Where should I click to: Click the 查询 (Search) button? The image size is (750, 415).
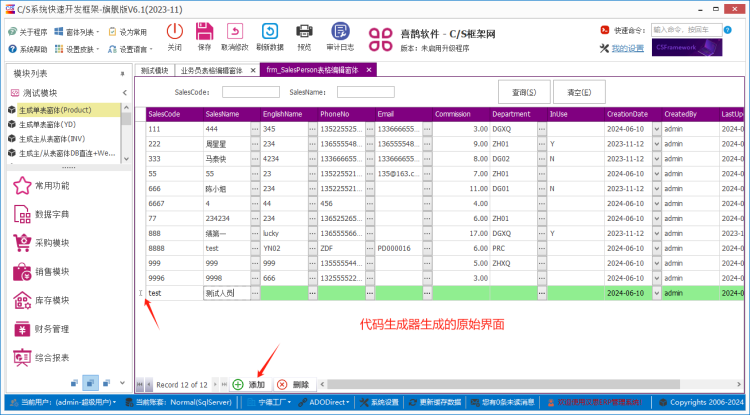pos(524,92)
